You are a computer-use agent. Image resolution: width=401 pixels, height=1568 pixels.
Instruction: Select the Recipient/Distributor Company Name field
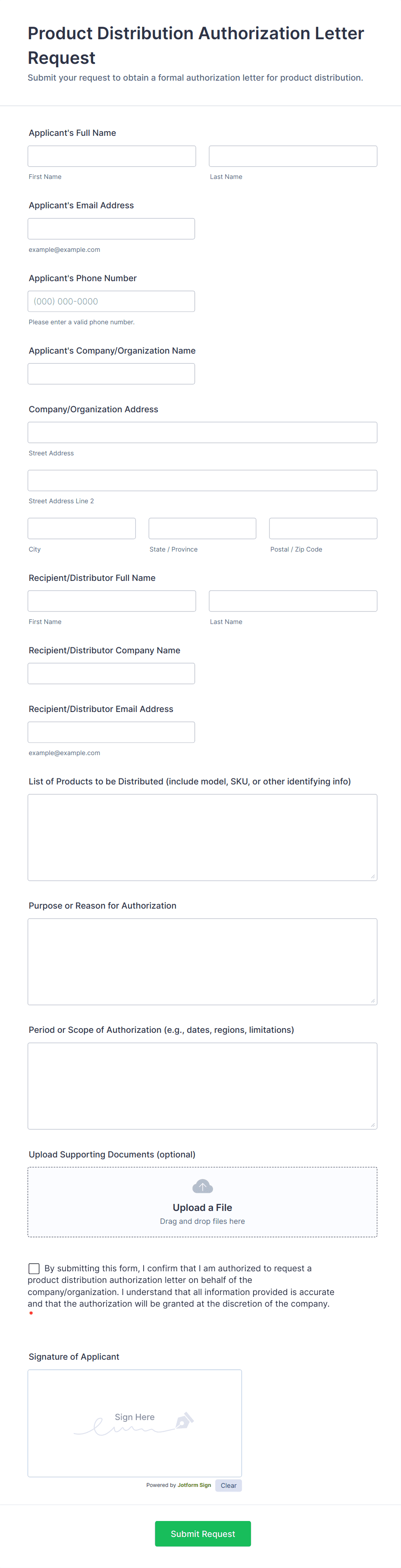click(x=111, y=673)
